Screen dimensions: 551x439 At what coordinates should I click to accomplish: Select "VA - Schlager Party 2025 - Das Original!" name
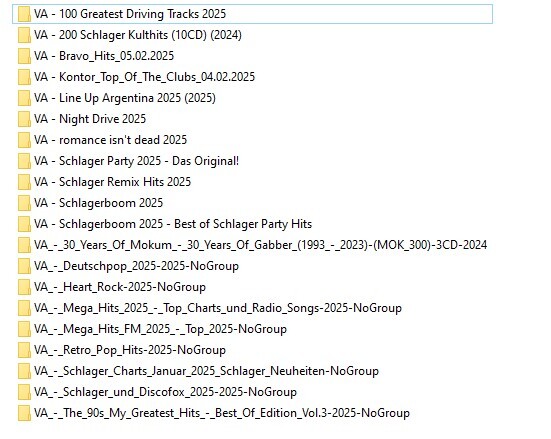coord(136,161)
